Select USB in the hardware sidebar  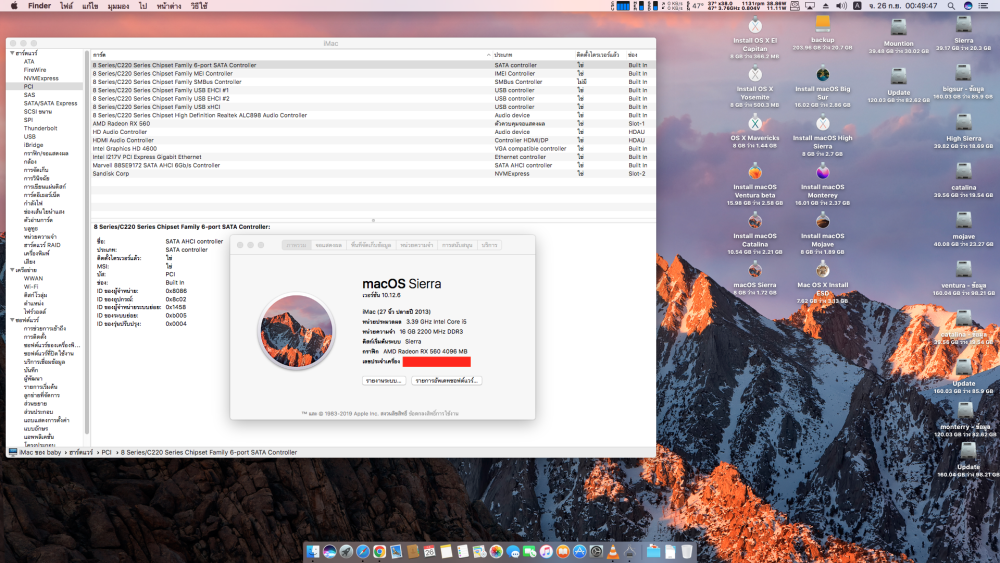pyautogui.click(x=29, y=136)
